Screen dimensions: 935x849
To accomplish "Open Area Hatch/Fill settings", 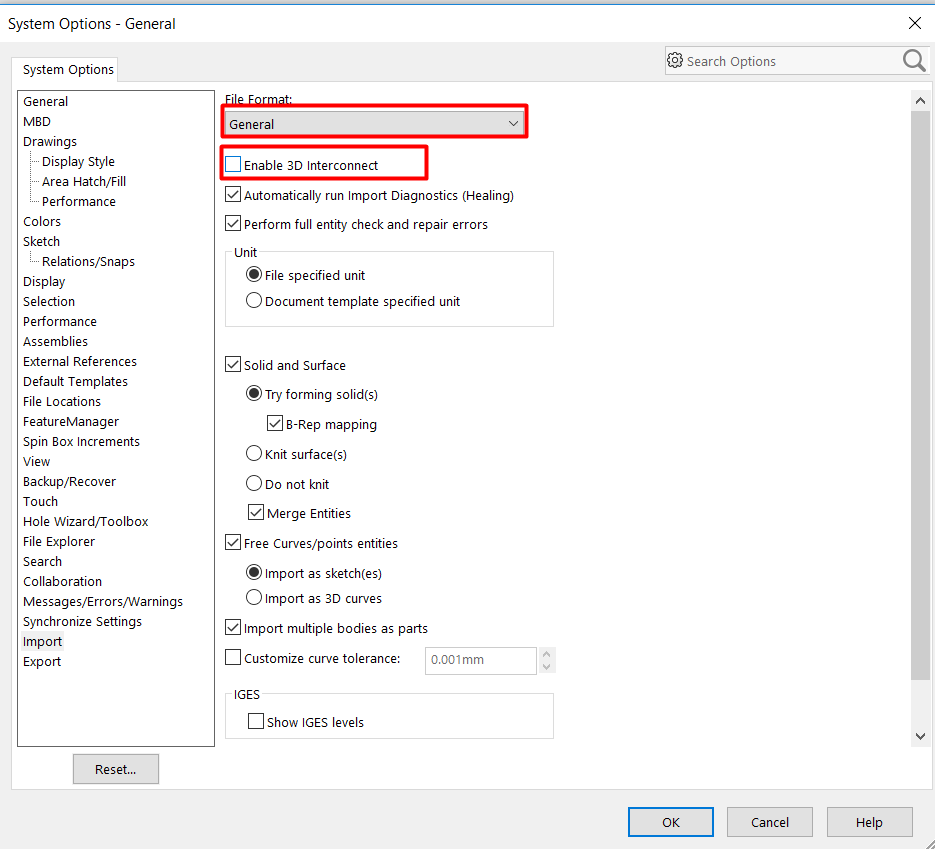I will click(x=84, y=181).
